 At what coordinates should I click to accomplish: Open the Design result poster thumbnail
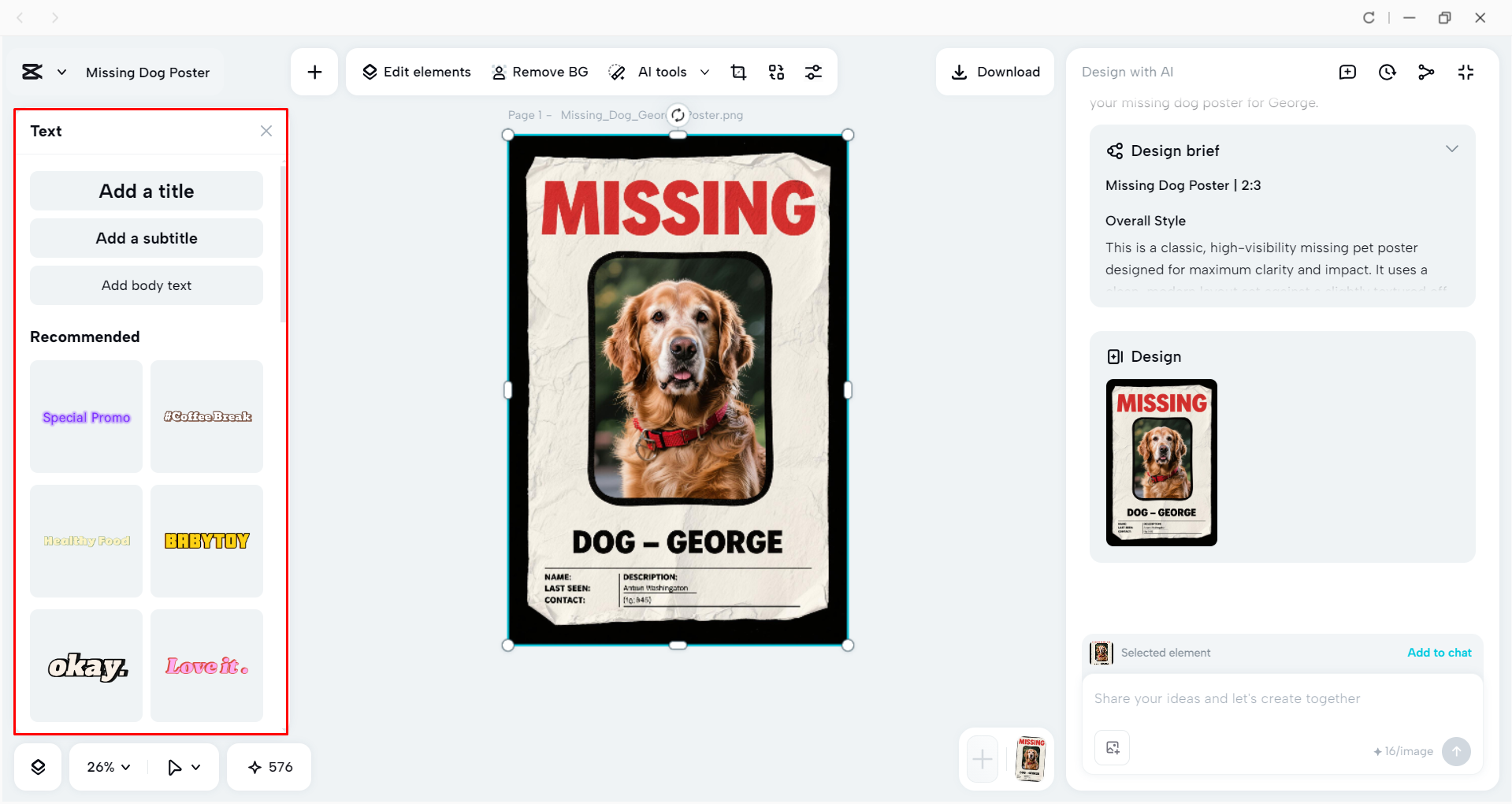pos(1161,463)
